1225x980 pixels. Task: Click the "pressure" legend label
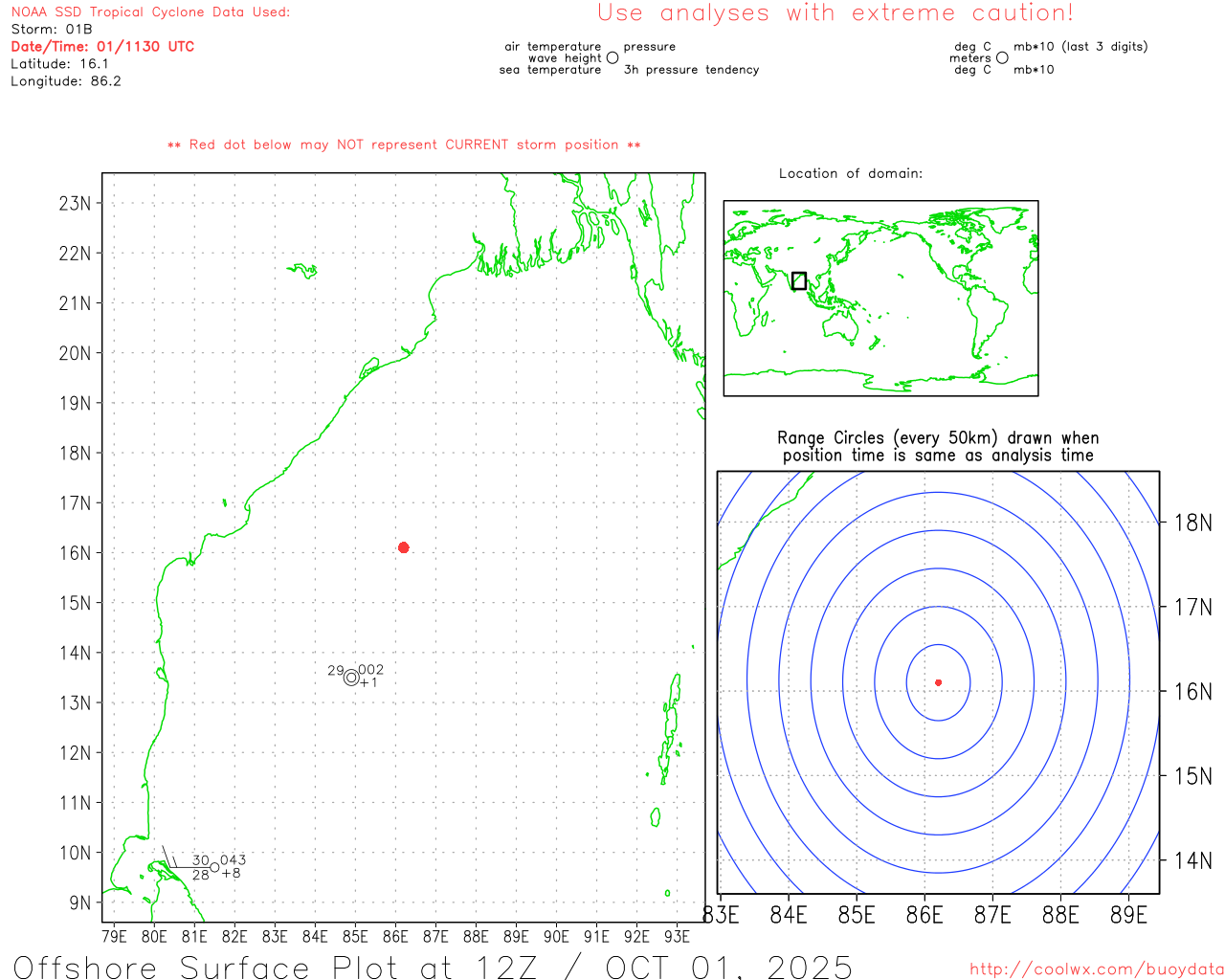point(650,47)
